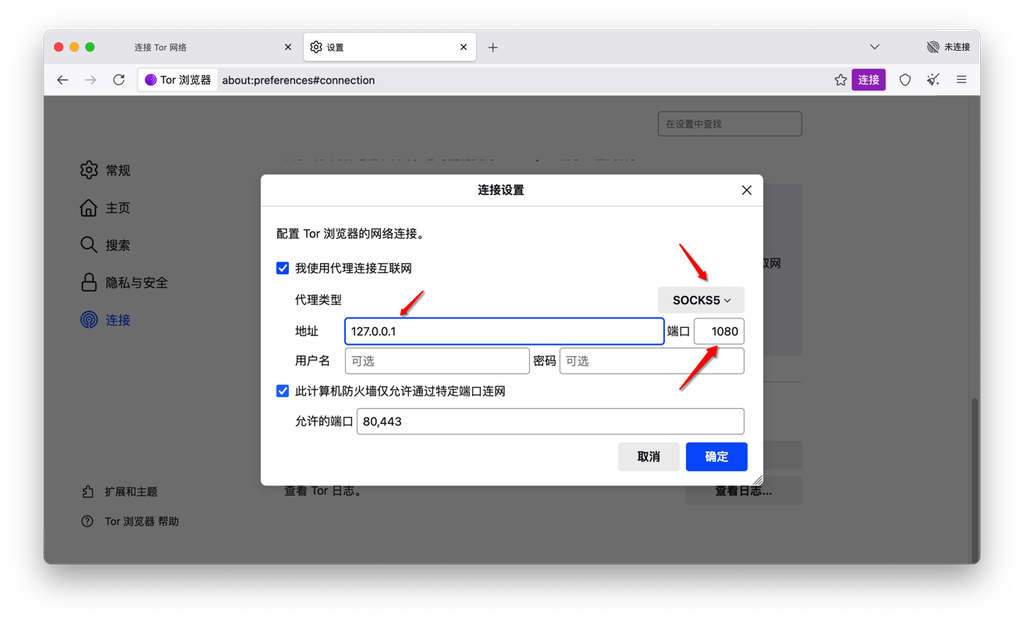Image resolution: width=1024 pixels, height=622 pixels.
Task: Toggle 此计算机防火墙仅允许通过特定端口连网 checkbox
Action: point(282,391)
